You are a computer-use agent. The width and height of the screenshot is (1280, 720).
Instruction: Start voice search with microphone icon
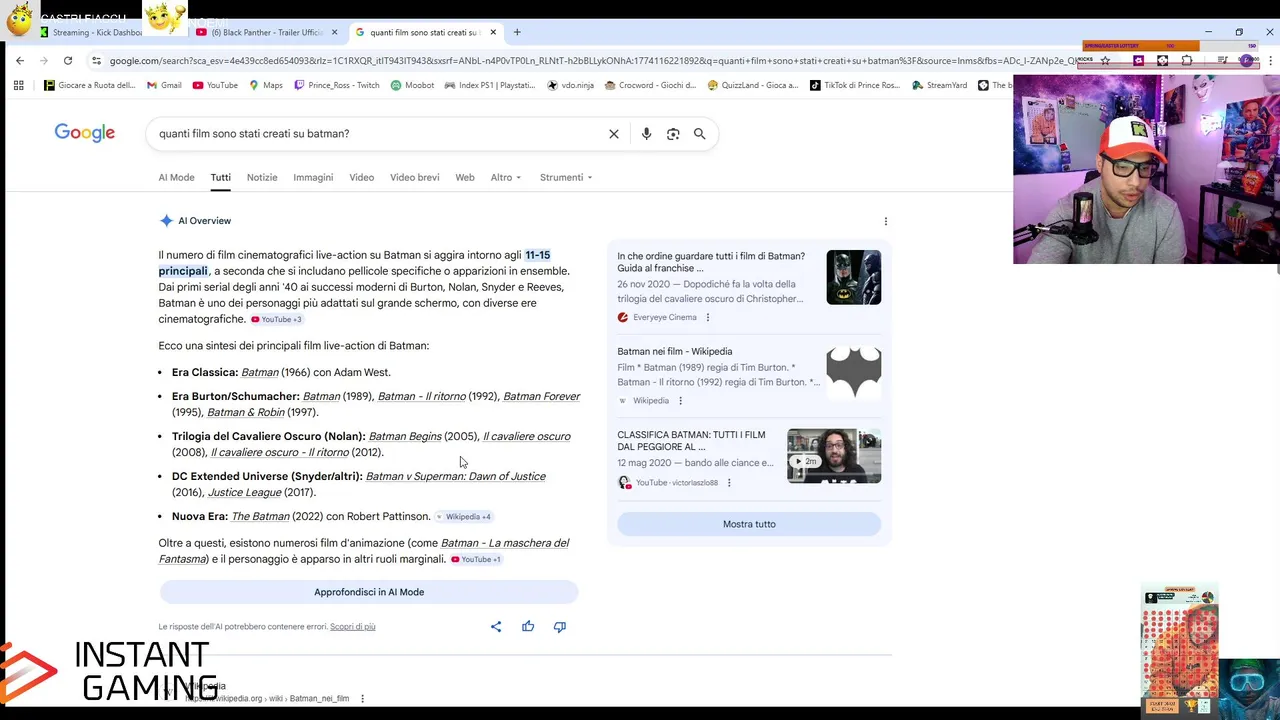point(646,134)
